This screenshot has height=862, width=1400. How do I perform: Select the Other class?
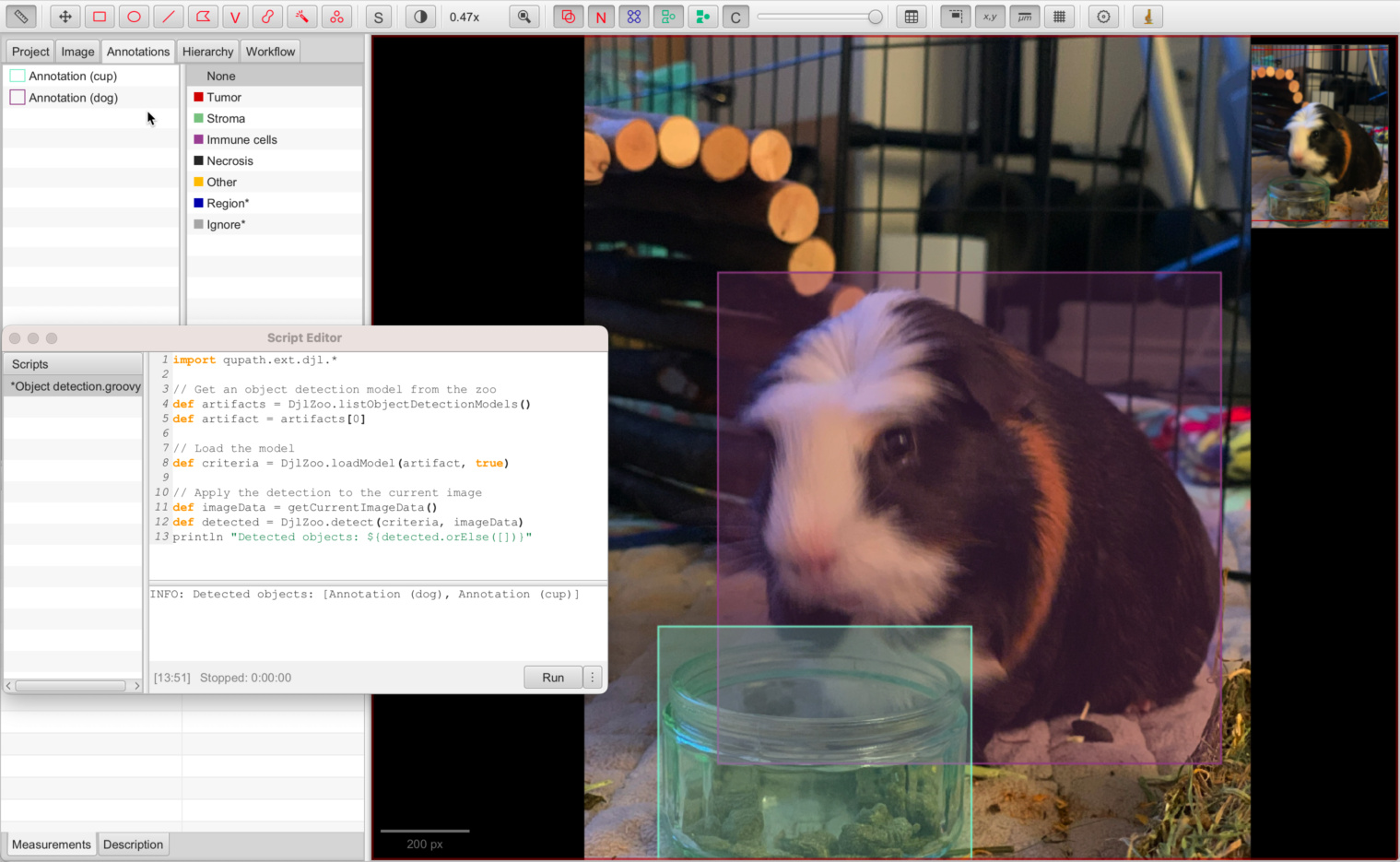[275, 182]
